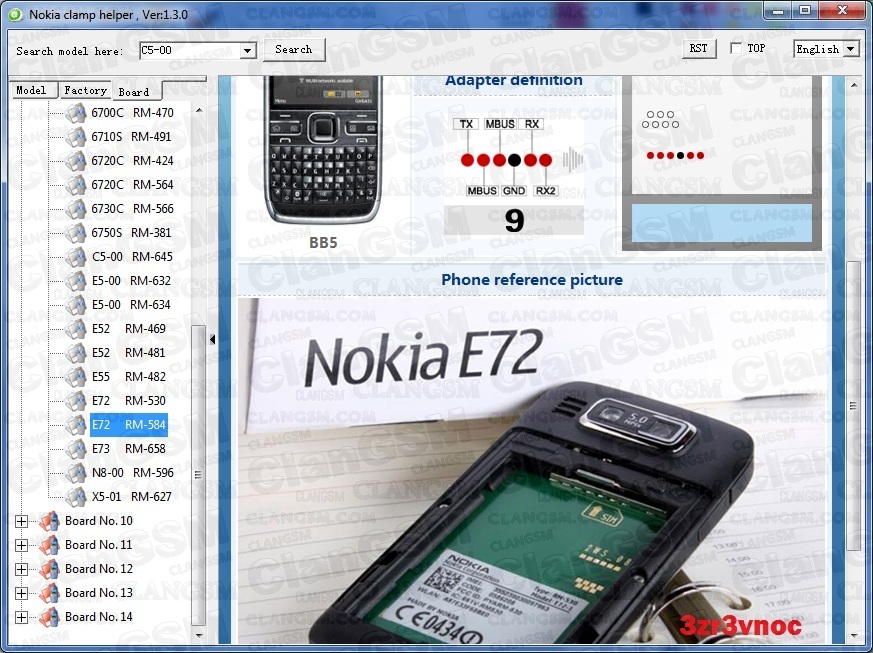
Task: Click the phone icon beside E5-00 RM-634
Action: pos(76,305)
